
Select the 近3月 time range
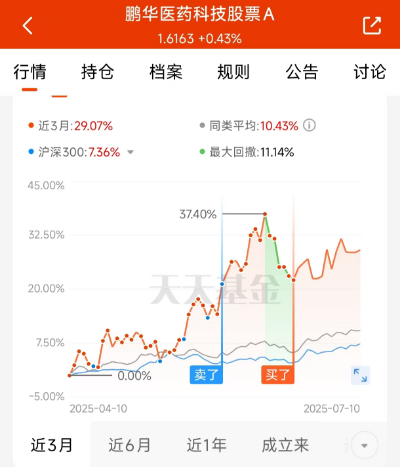(52, 445)
